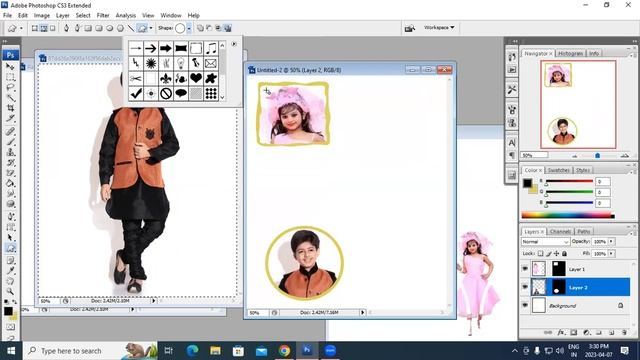This screenshot has width=640, height=360.
Task: Select the Path Selection arrow tool
Action: click(10, 238)
